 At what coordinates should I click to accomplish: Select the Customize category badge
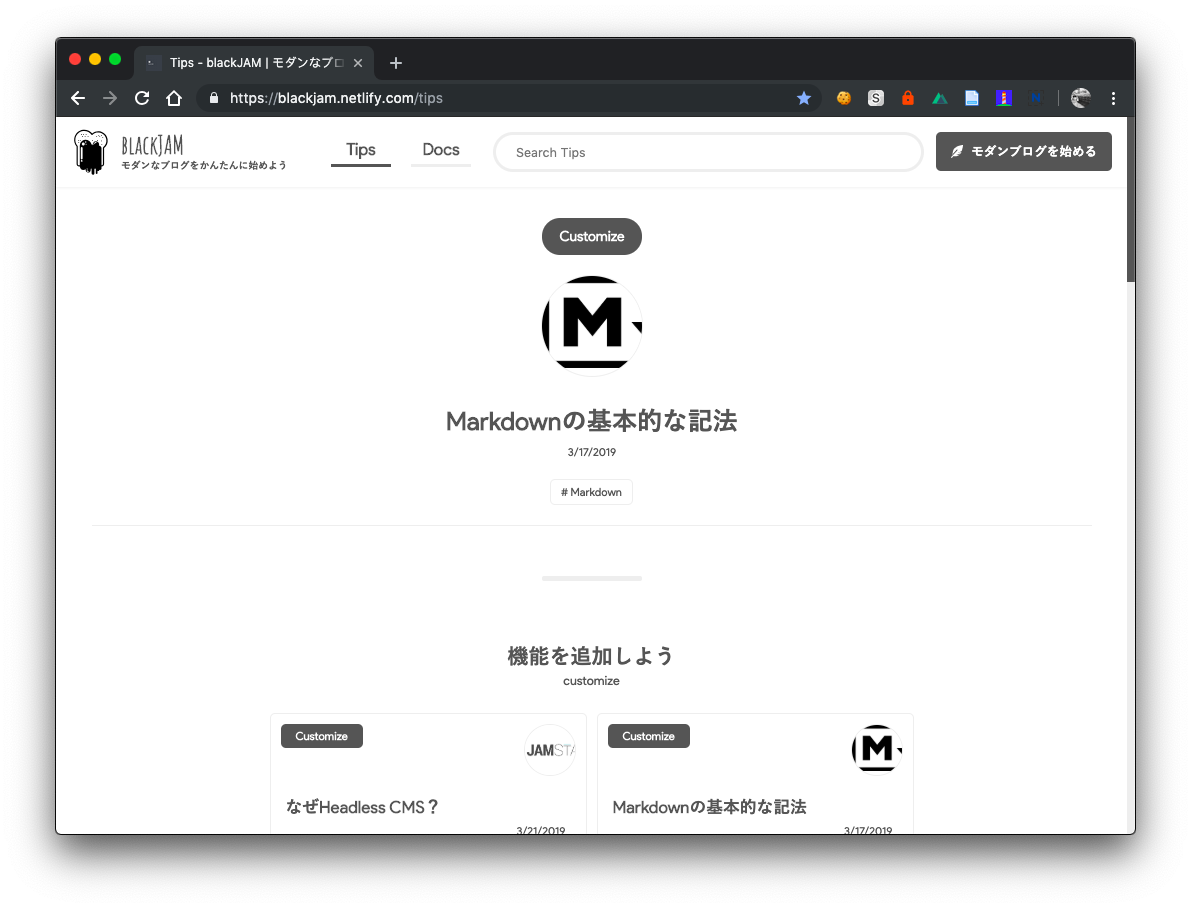point(591,236)
